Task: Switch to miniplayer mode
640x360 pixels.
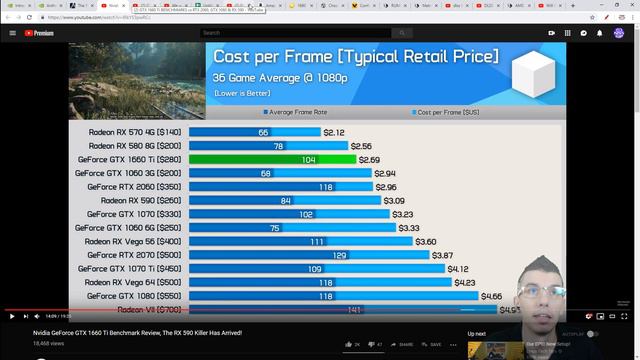Action: [x=600, y=316]
